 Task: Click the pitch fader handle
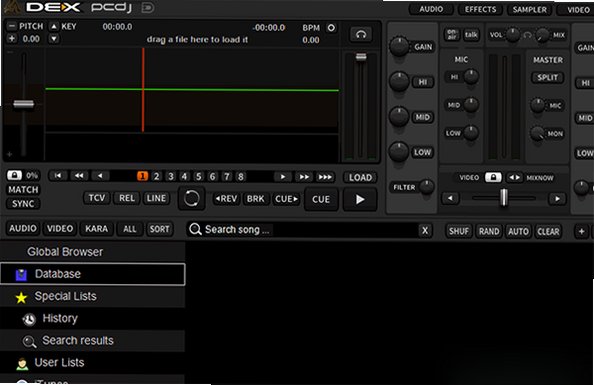click(23, 104)
